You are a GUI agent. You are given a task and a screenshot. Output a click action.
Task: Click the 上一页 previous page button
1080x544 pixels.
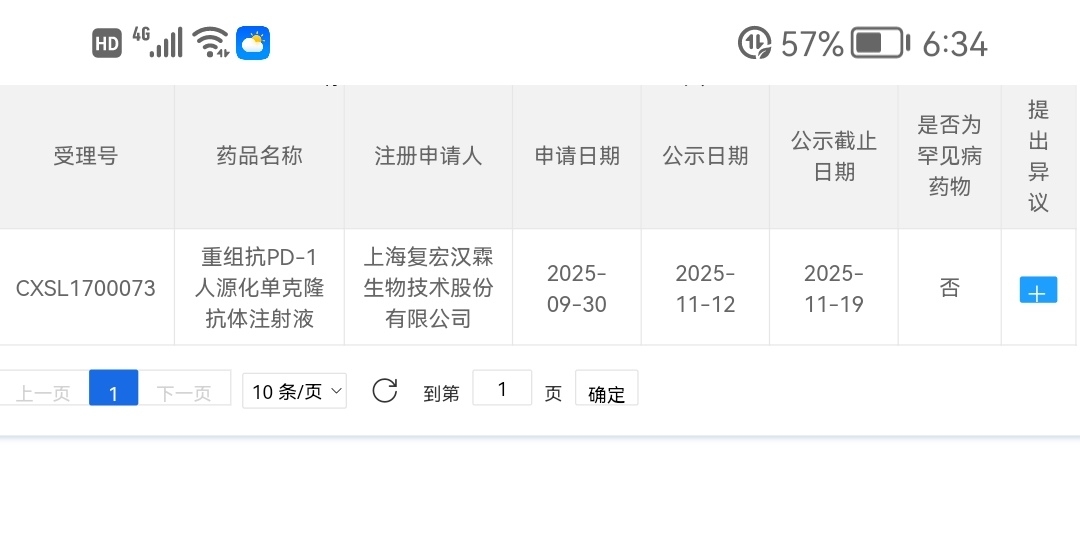(x=43, y=392)
